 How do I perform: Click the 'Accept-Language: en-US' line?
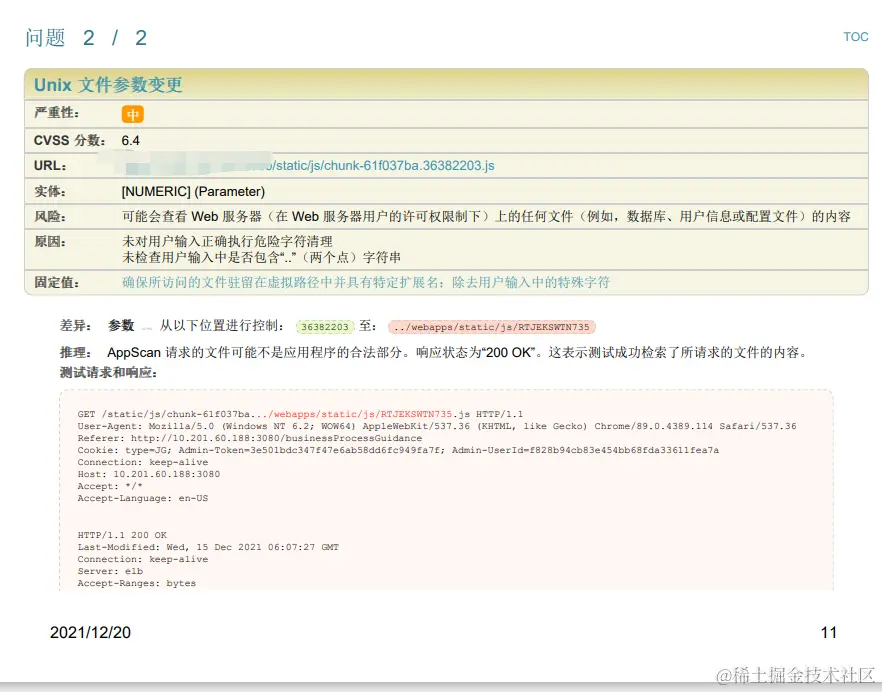[x=143, y=498]
